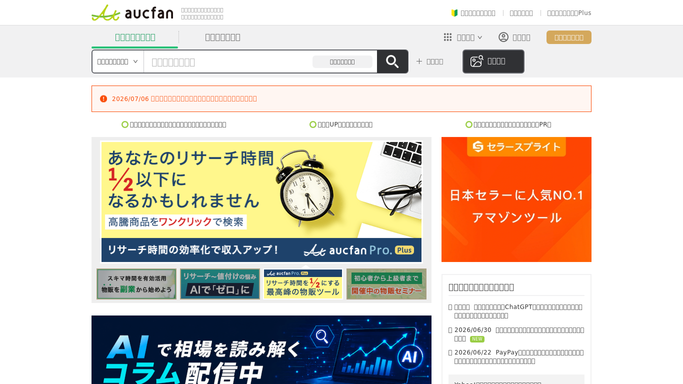Open the セラースプライト orange advertisement
This screenshot has width=683, height=384.
coord(516,199)
